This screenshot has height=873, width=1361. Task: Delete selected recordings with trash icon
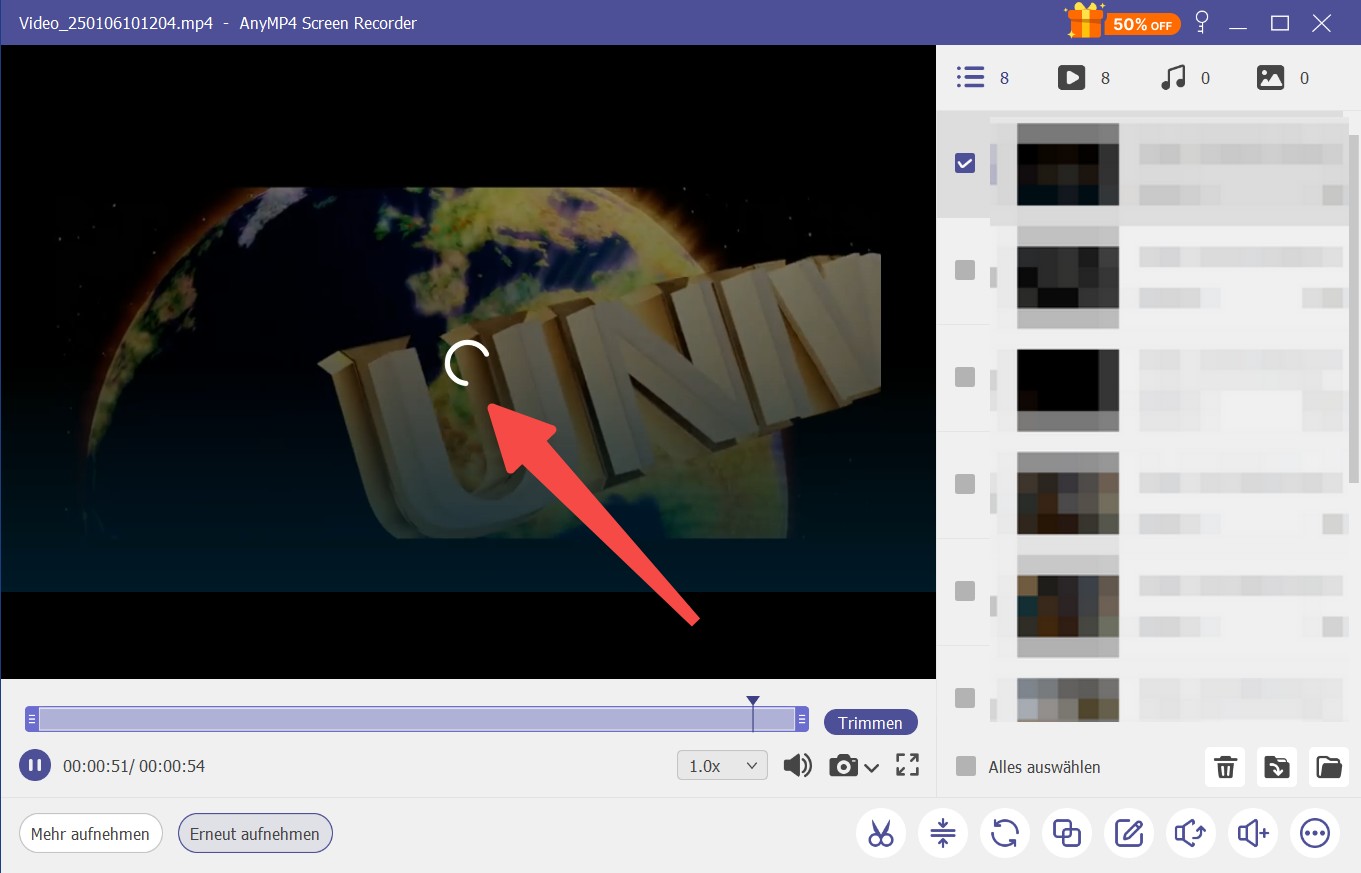click(1225, 767)
